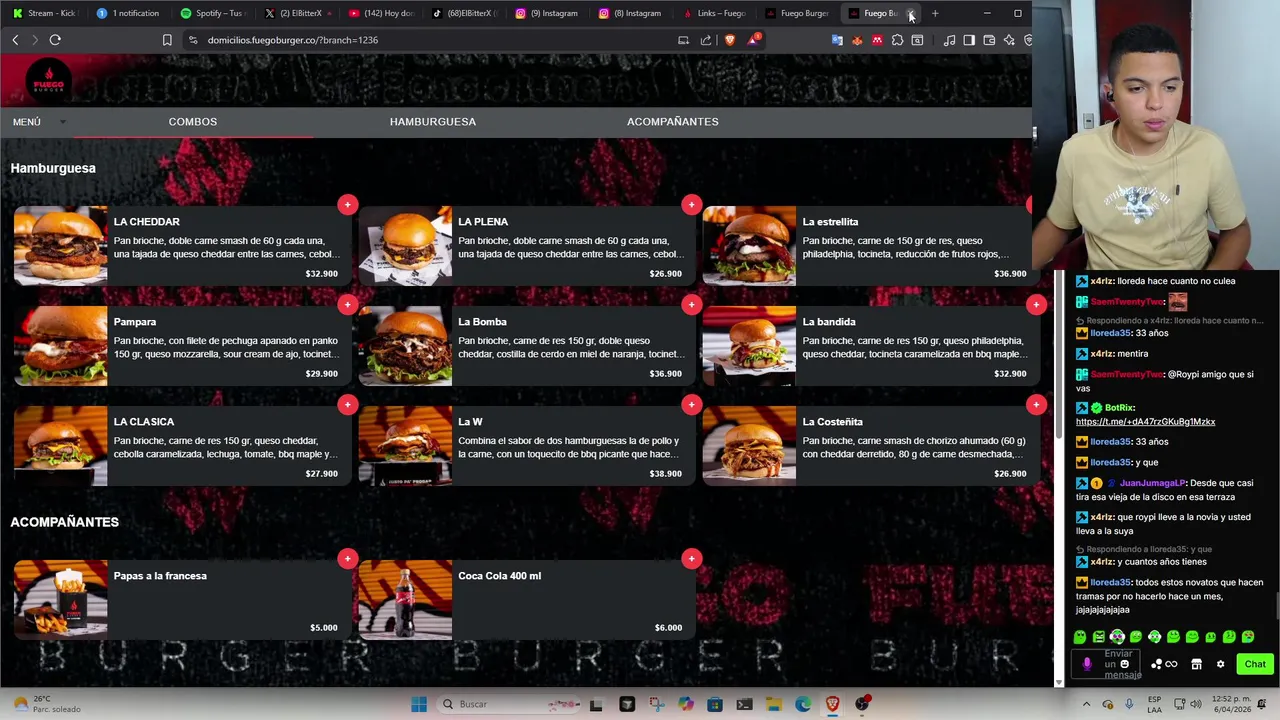Add Coca Cola 400 ml with plus button
The image size is (1280, 720).
pos(691,558)
